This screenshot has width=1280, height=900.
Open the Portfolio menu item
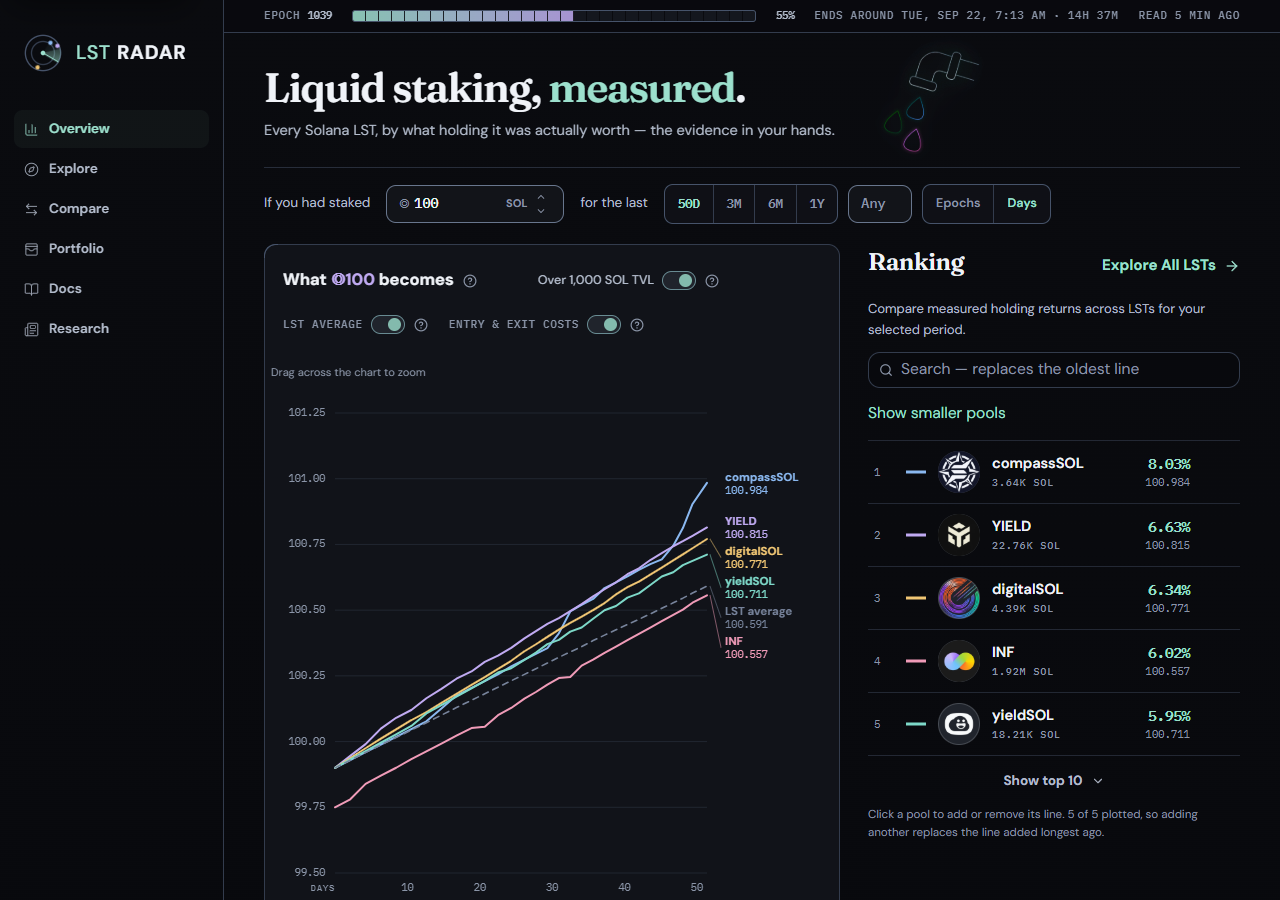pos(111,249)
